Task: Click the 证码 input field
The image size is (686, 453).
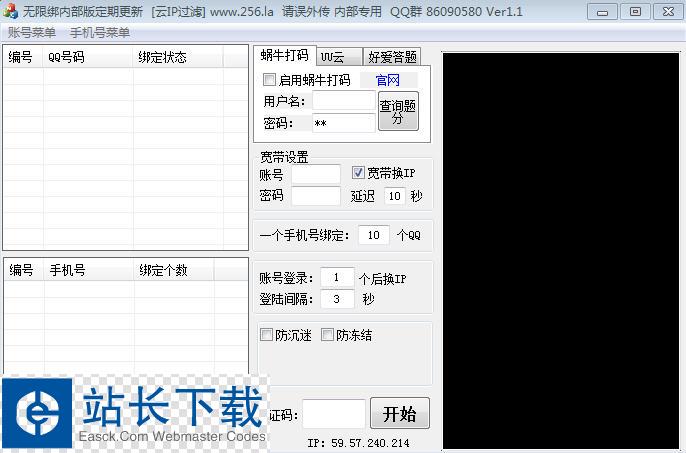Action: pos(334,414)
